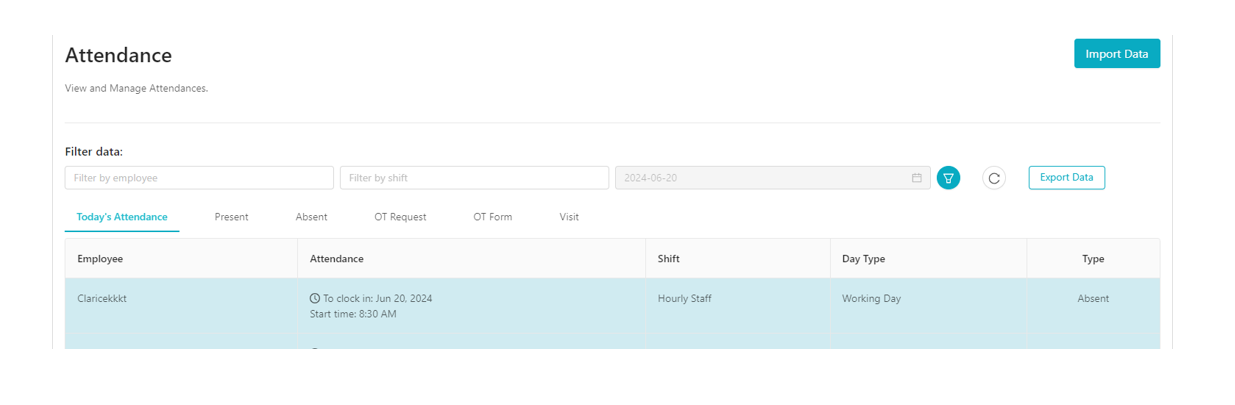Click the circular refresh icon
This screenshot has width=1235, height=405.
click(994, 178)
